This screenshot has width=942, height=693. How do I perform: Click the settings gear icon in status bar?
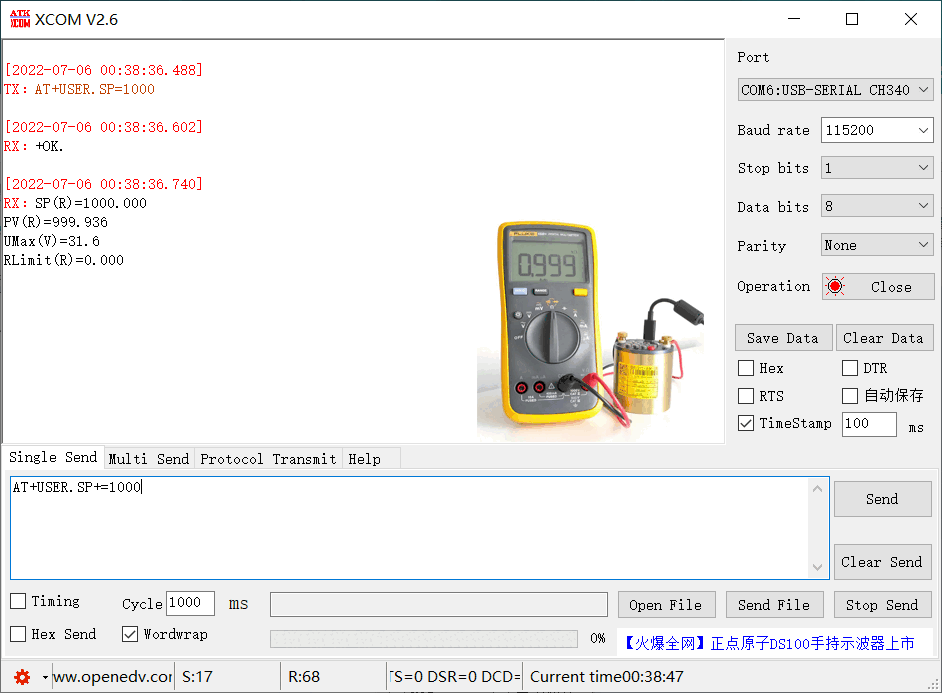coord(22,677)
